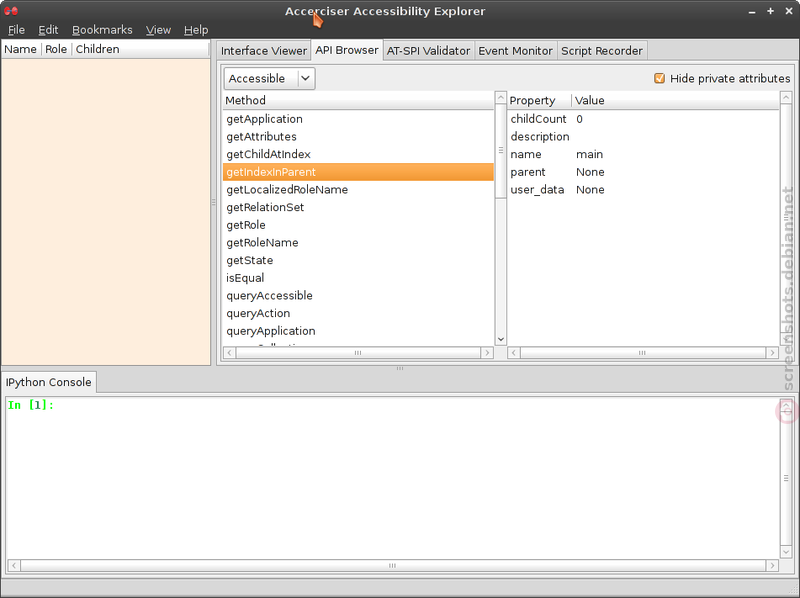Click the IPython console horizontal scroll right arrow
This screenshot has height=598, width=800.
(772, 565)
